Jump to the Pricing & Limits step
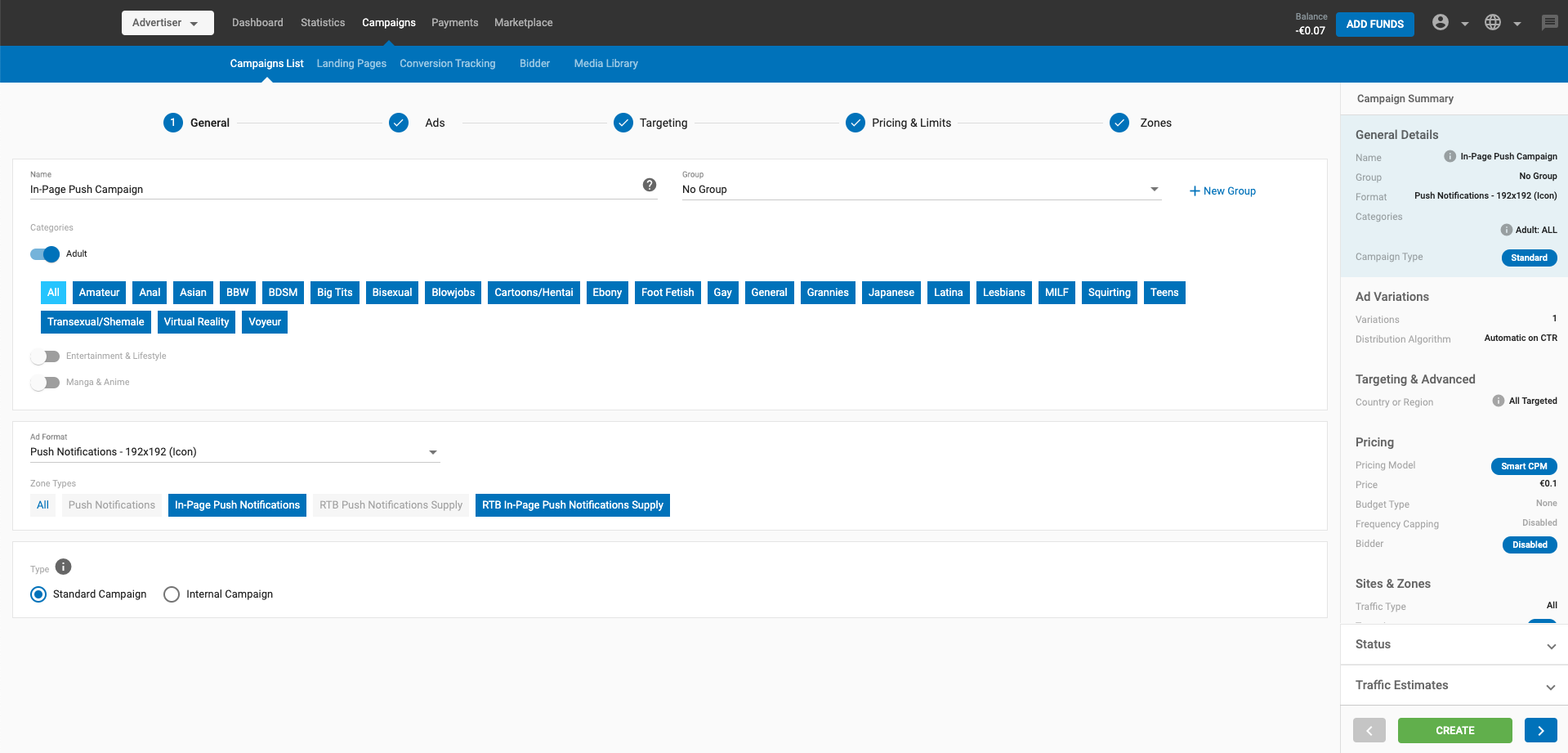 [x=910, y=123]
